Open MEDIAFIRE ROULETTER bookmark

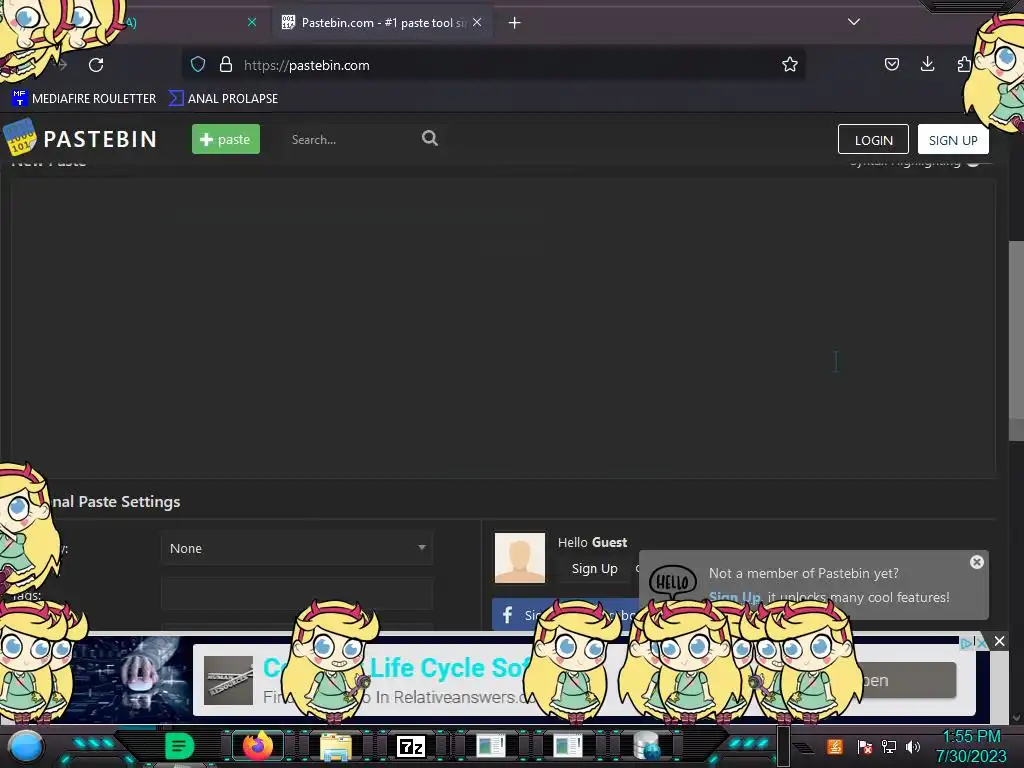(x=84, y=99)
